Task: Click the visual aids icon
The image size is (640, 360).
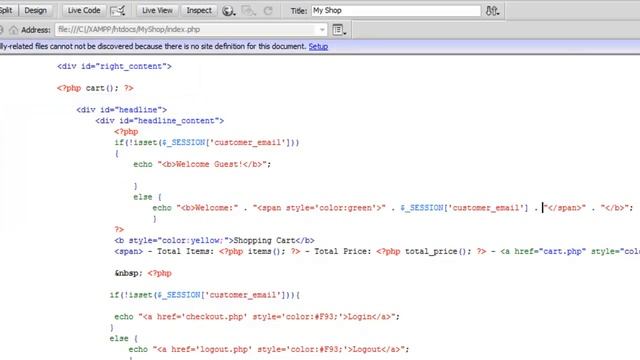Action: [x=248, y=11]
